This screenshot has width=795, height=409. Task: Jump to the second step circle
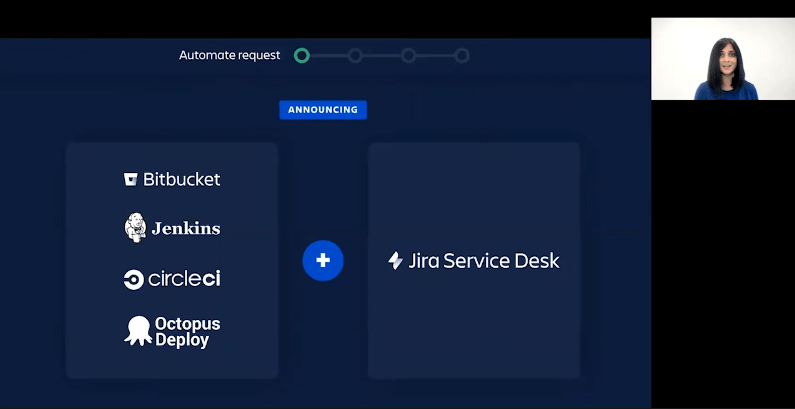[355, 56]
